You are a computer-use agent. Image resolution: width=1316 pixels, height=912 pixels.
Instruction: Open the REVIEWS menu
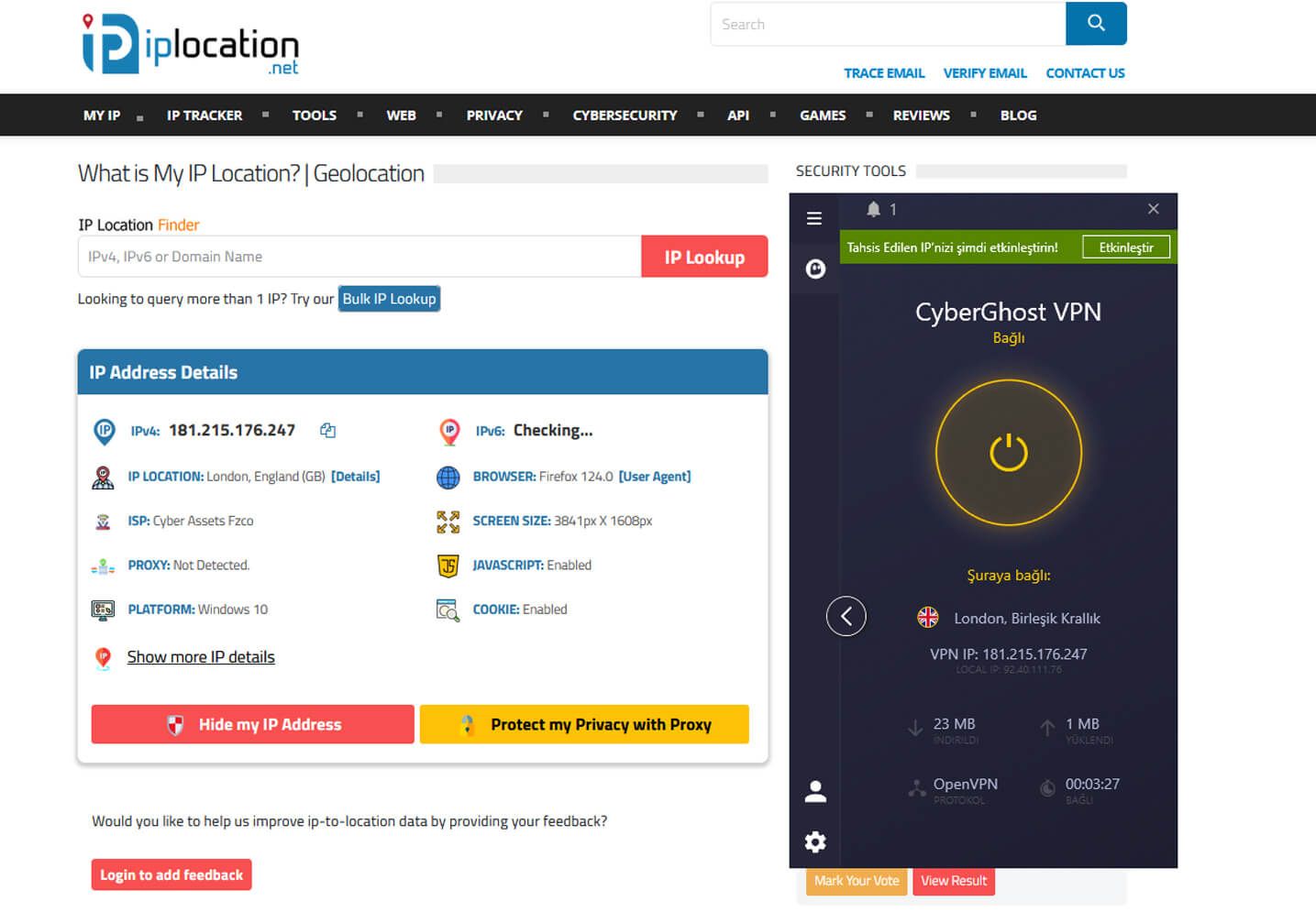922,115
